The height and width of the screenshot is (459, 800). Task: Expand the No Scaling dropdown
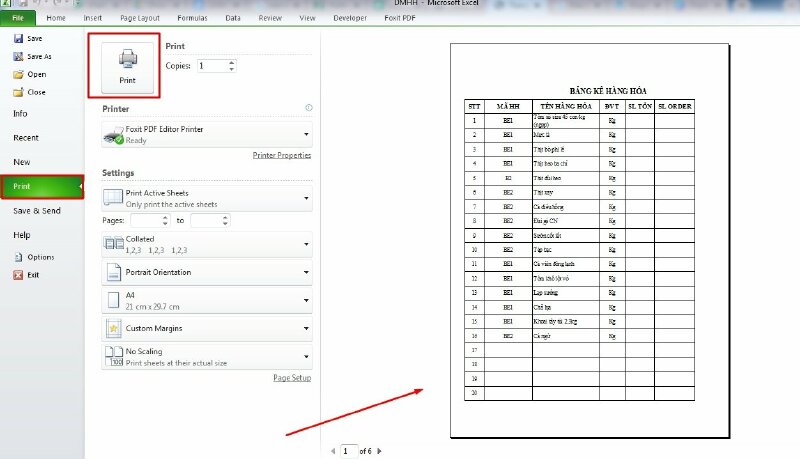[306, 356]
